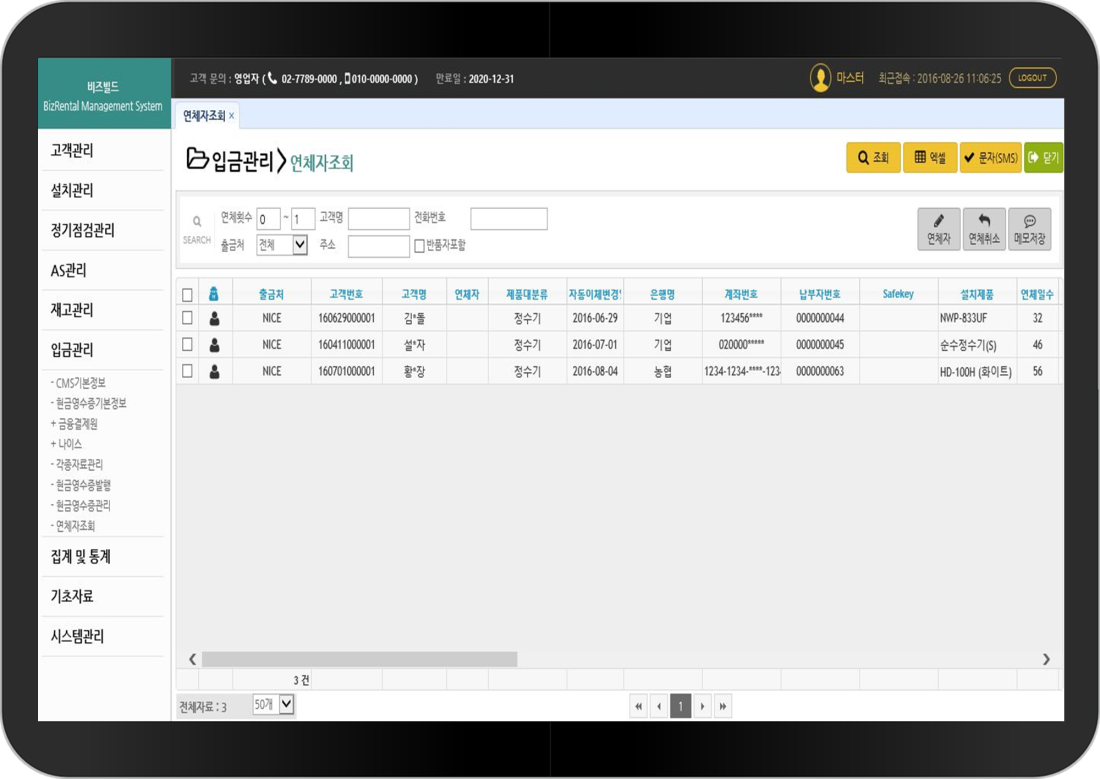This screenshot has height=779, width=1100.
Task: Sort by 은행명 column header
Action: (662, 295)
